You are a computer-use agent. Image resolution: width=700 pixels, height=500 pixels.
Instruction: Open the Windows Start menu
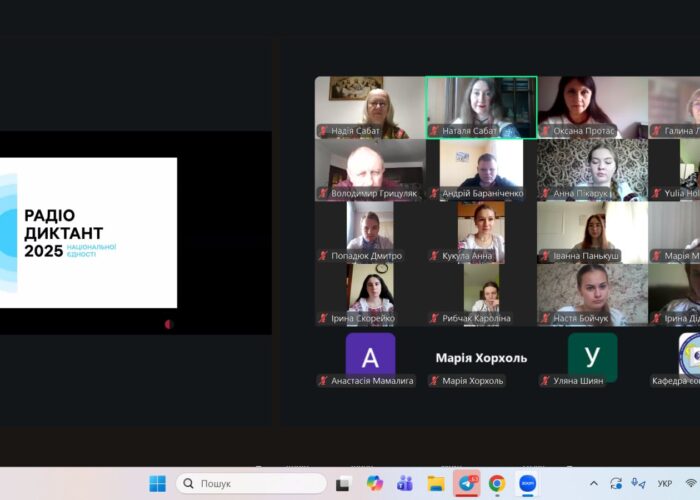(158, 483)
